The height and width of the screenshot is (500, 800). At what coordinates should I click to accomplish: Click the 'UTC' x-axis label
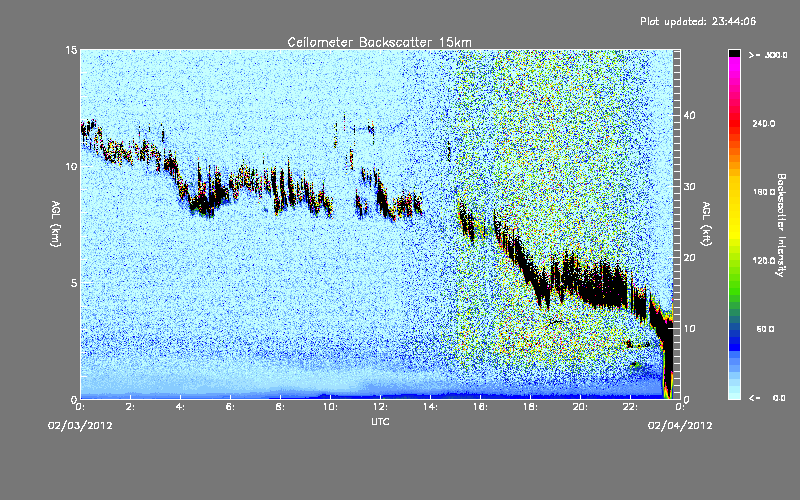380,421
